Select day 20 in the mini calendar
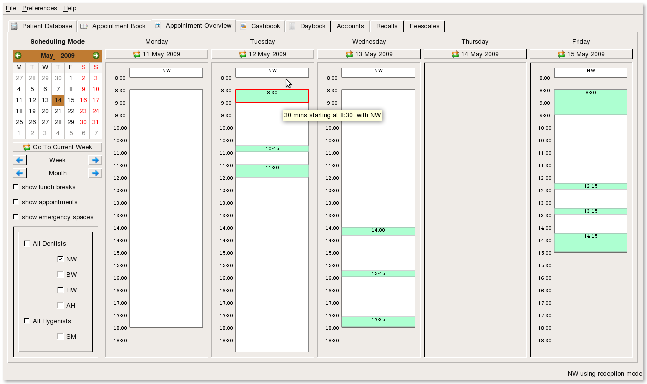The image size is (647, 384). (x=45, y=111)
